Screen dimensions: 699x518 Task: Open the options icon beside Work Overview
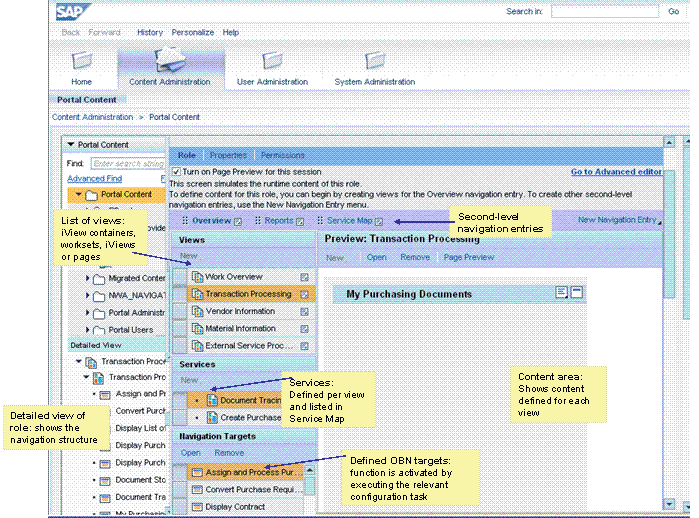coord(304,277)
